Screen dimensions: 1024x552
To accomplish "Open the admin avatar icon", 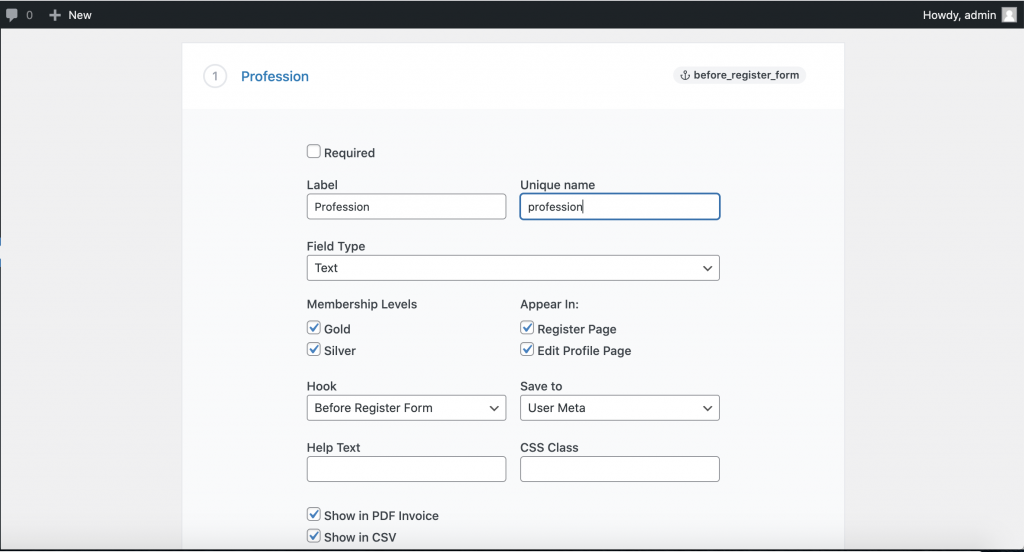I will [x=1009, y=15].
